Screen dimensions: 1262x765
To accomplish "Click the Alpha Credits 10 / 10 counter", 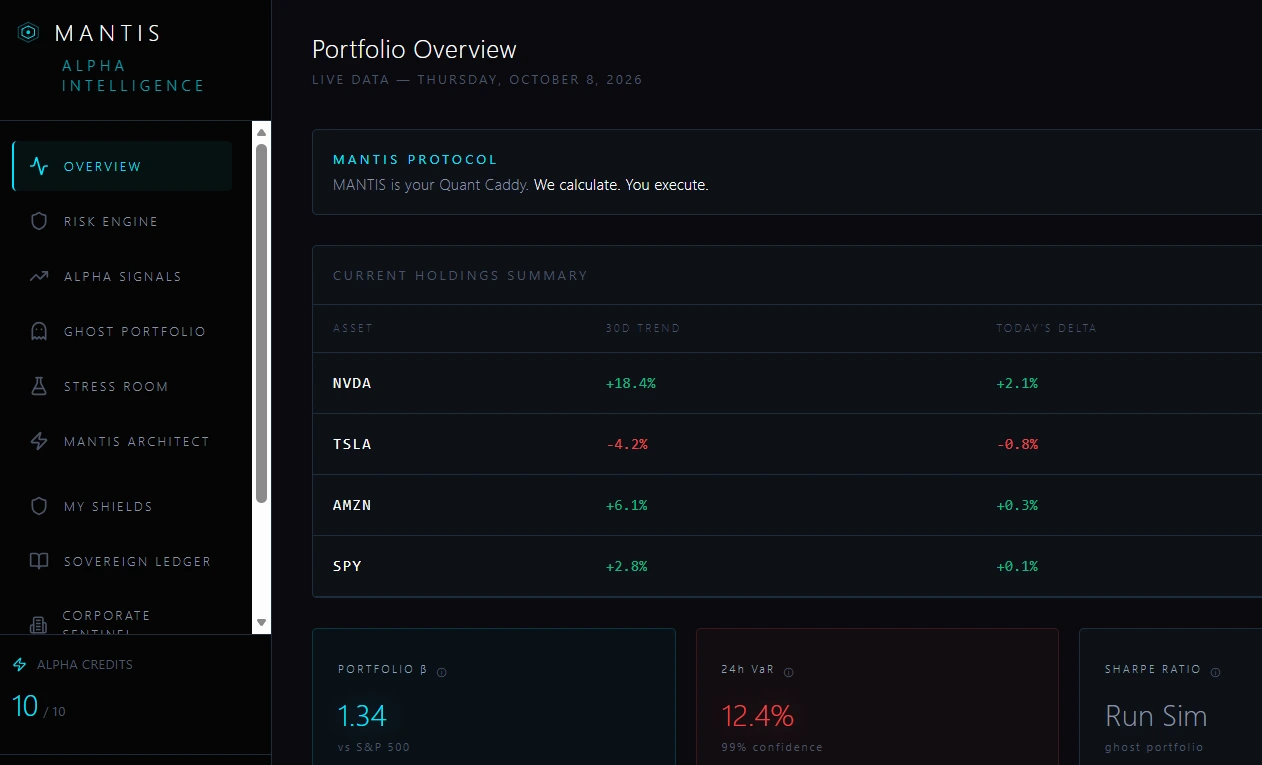I will point(39,707).
